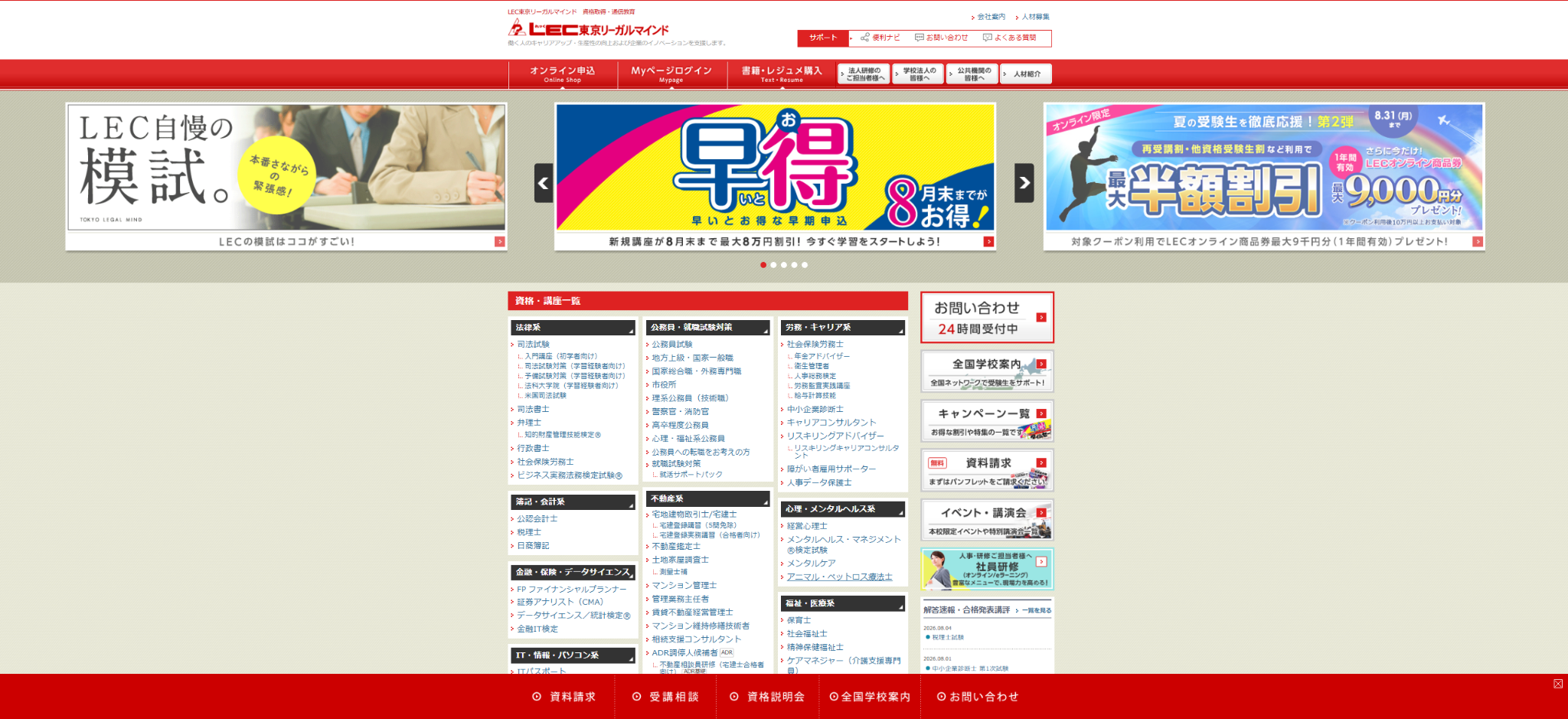1568x719 pixels.
Task: Open the LEC 東京リーガルマインド logo homepage
Action: pyautogui.click(x=588, y=29)
